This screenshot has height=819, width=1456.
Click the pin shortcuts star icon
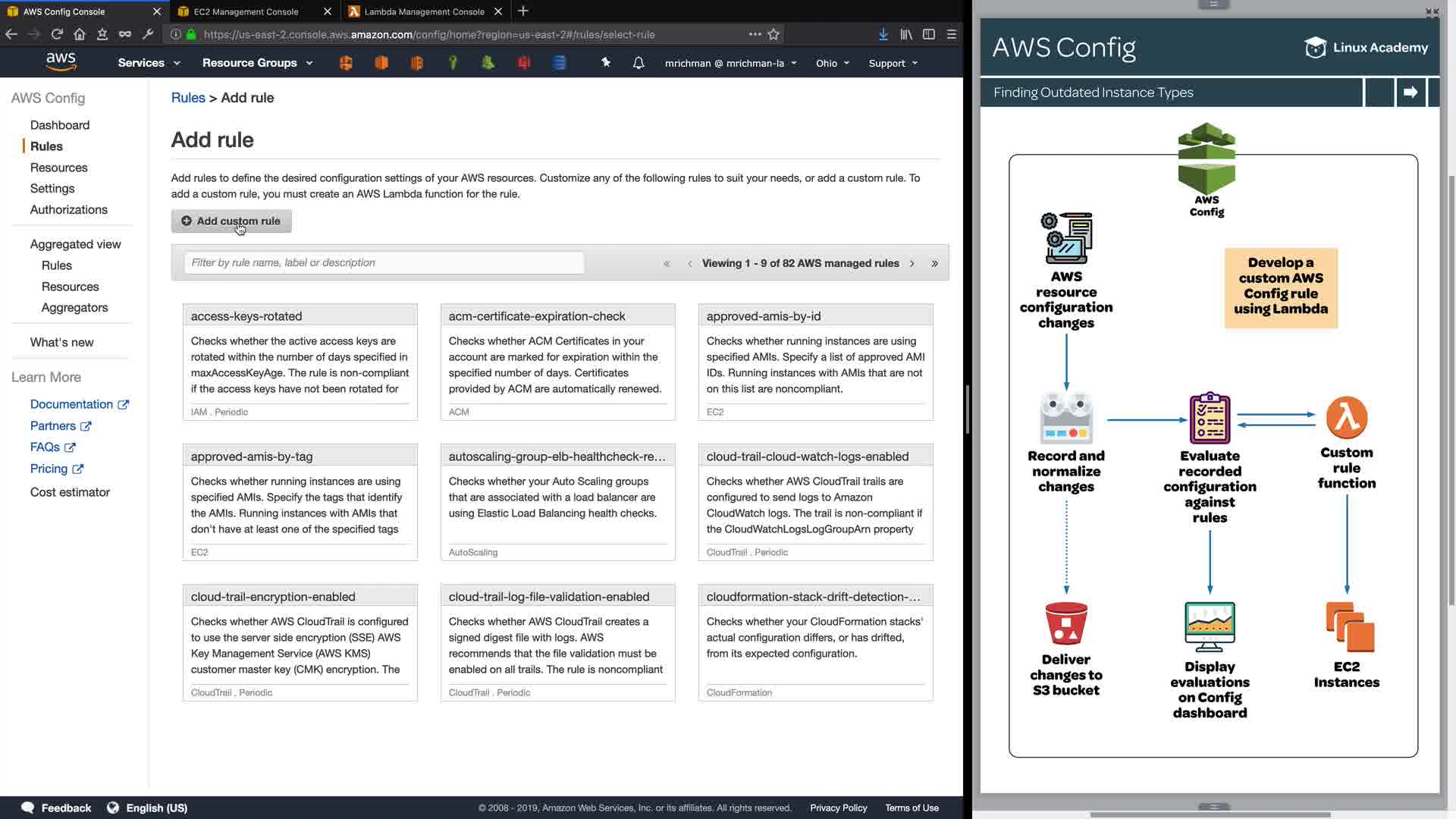click(606, 62)
